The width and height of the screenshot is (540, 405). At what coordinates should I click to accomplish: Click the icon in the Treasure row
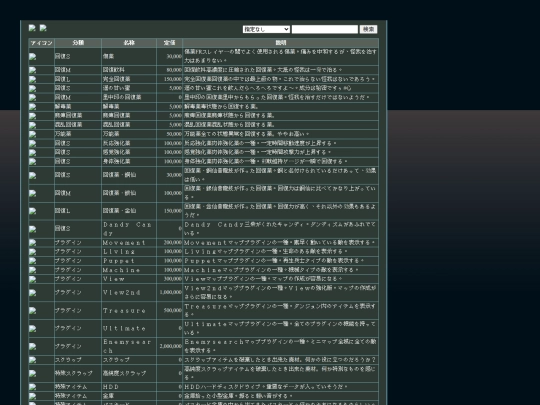(32, 311)
